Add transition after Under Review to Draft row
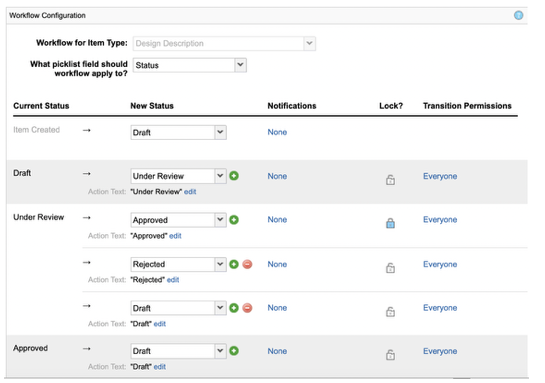Viewport: 545px width, 383px height. point(234,308)
